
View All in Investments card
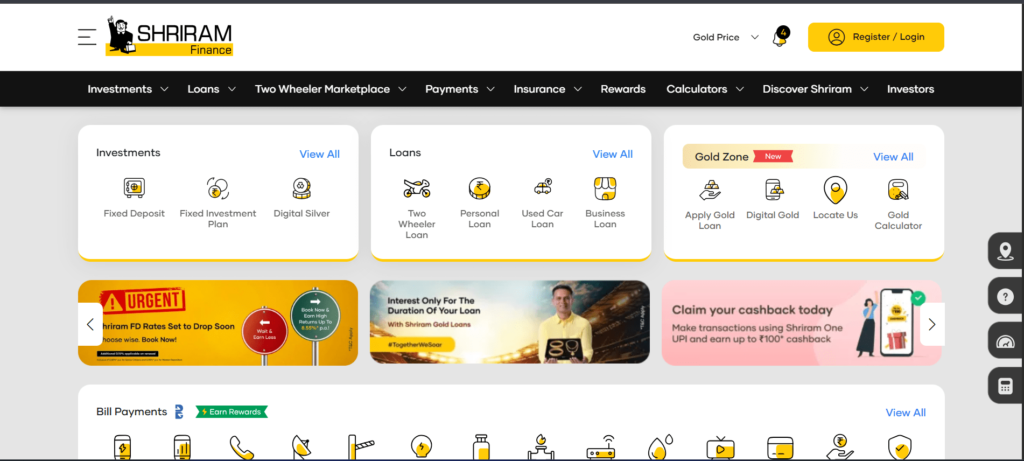(319, 154)
